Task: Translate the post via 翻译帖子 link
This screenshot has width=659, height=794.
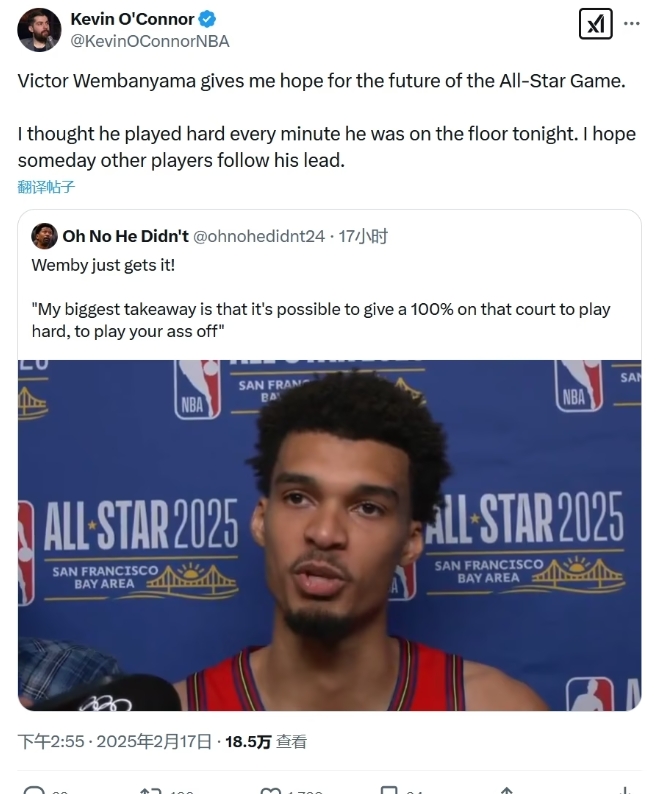Action: point(46,187)
